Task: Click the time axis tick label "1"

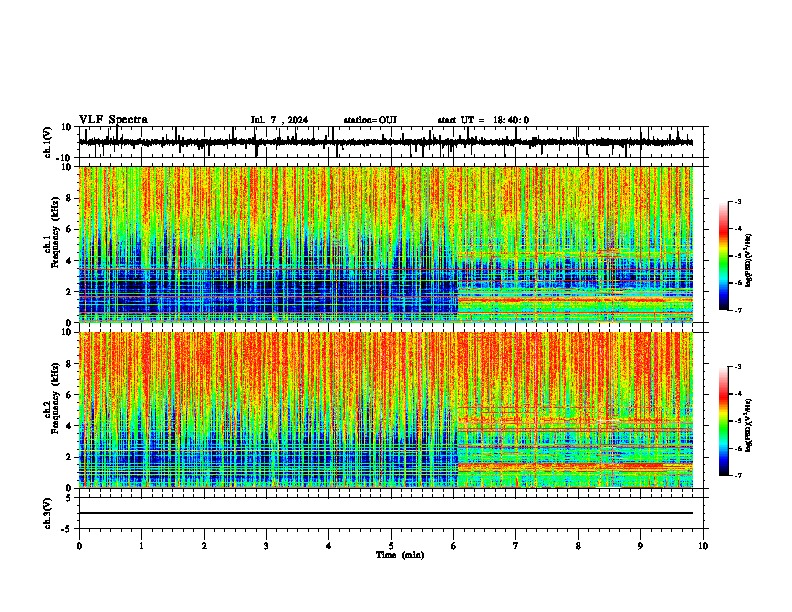Action: (142, 546)
